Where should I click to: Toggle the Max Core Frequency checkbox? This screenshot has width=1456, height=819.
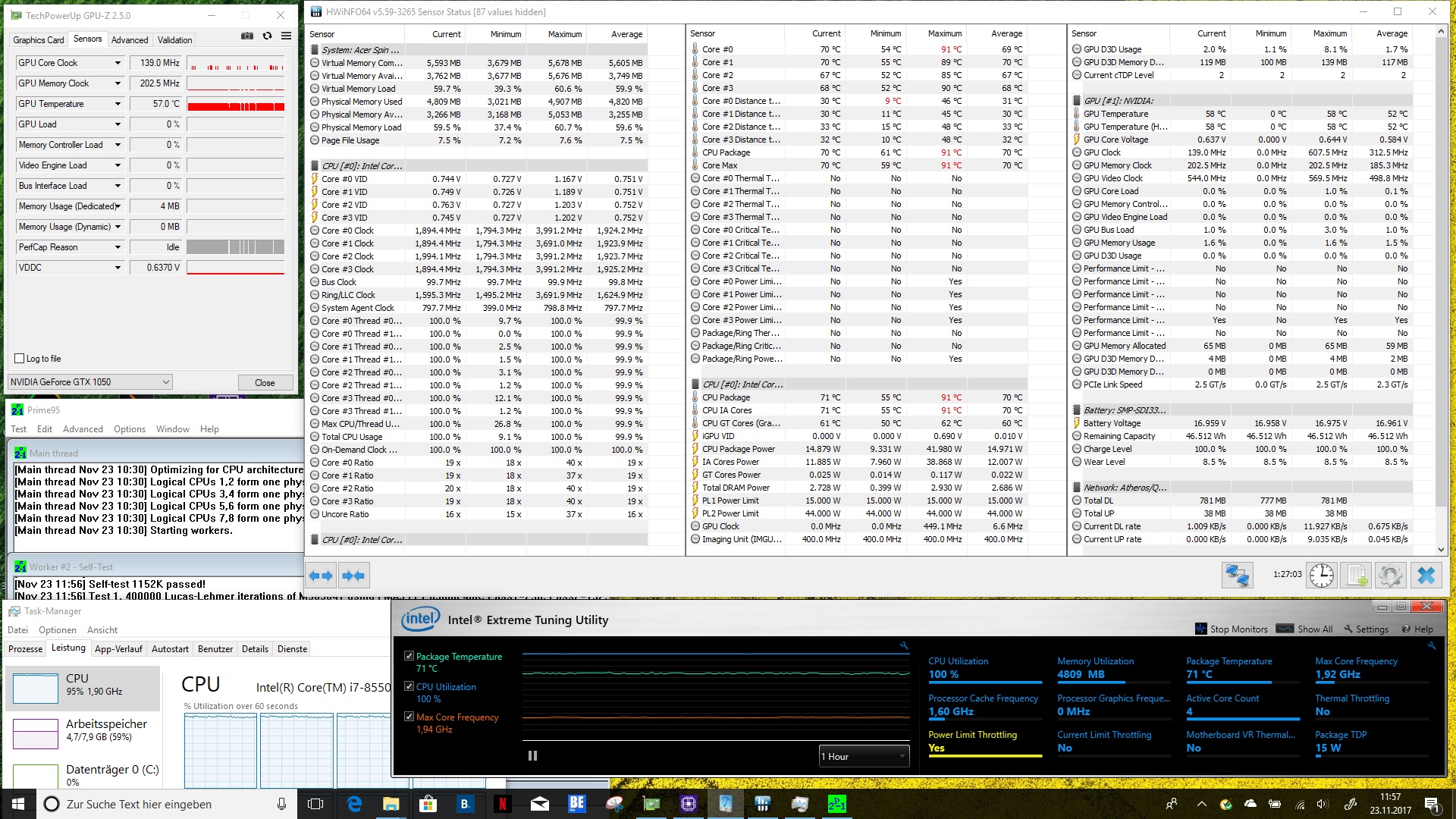click(x=409, y=717)
